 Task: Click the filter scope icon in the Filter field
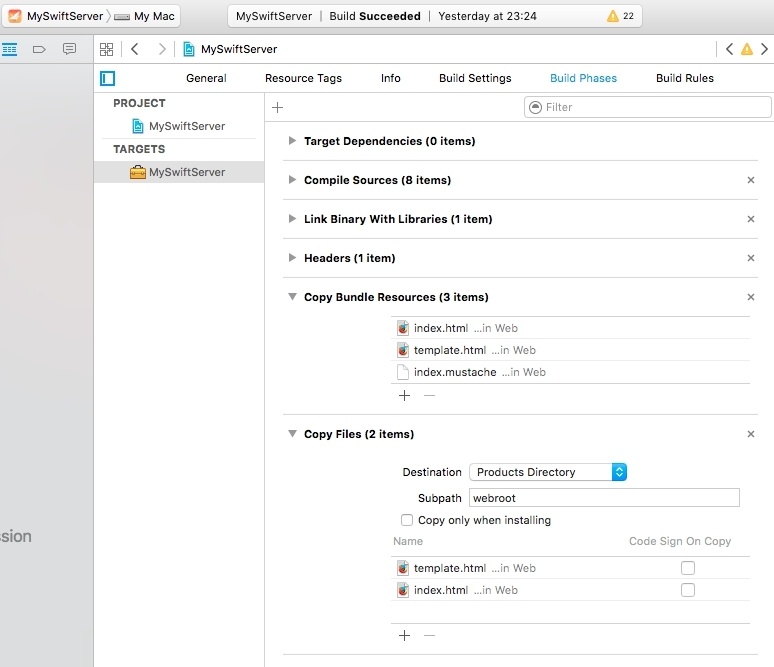[536, 107]
